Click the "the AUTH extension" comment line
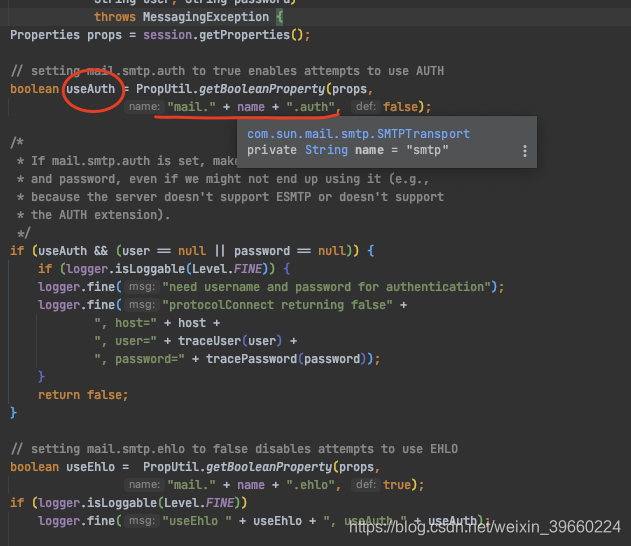Image resolution: width=631 pixels, height=546 pixels. tap(93, 215)
